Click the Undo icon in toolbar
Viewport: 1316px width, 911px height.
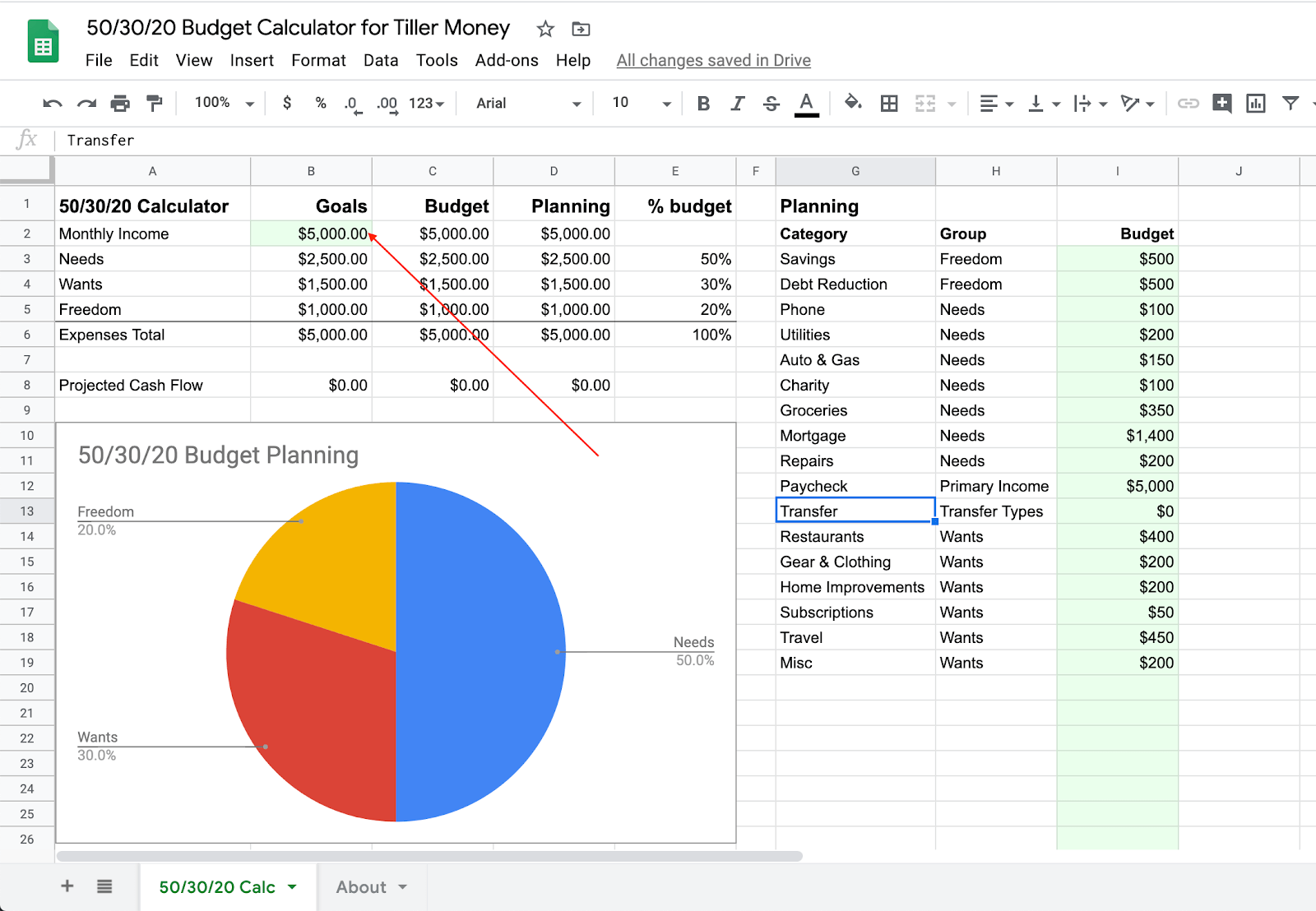click(x=53, y=104)
